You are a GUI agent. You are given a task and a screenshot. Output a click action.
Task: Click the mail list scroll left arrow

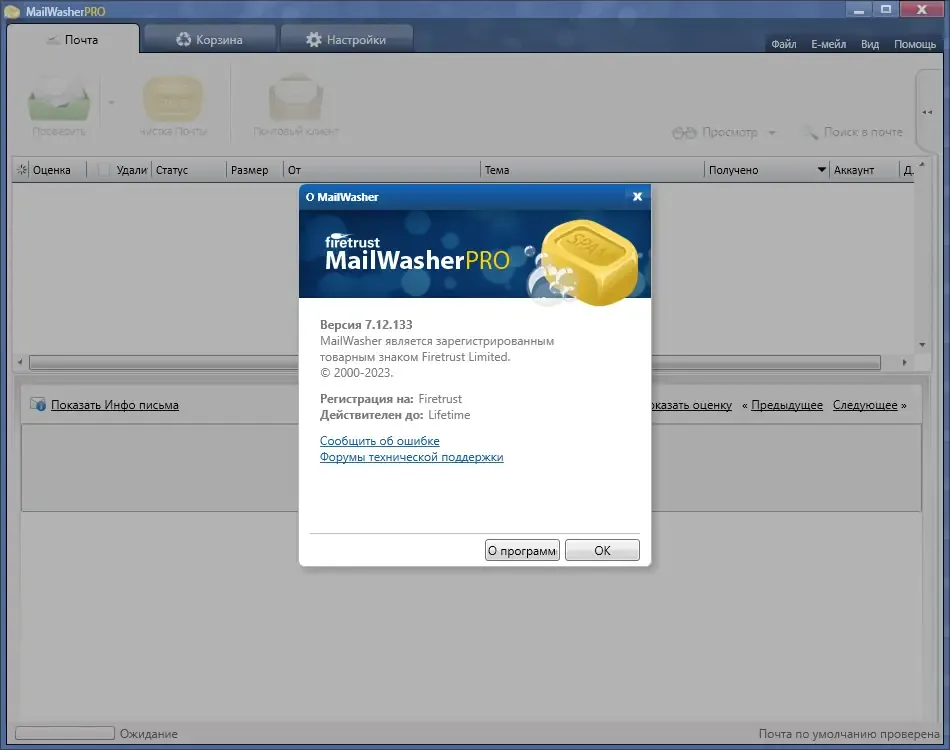pos(20,362)
